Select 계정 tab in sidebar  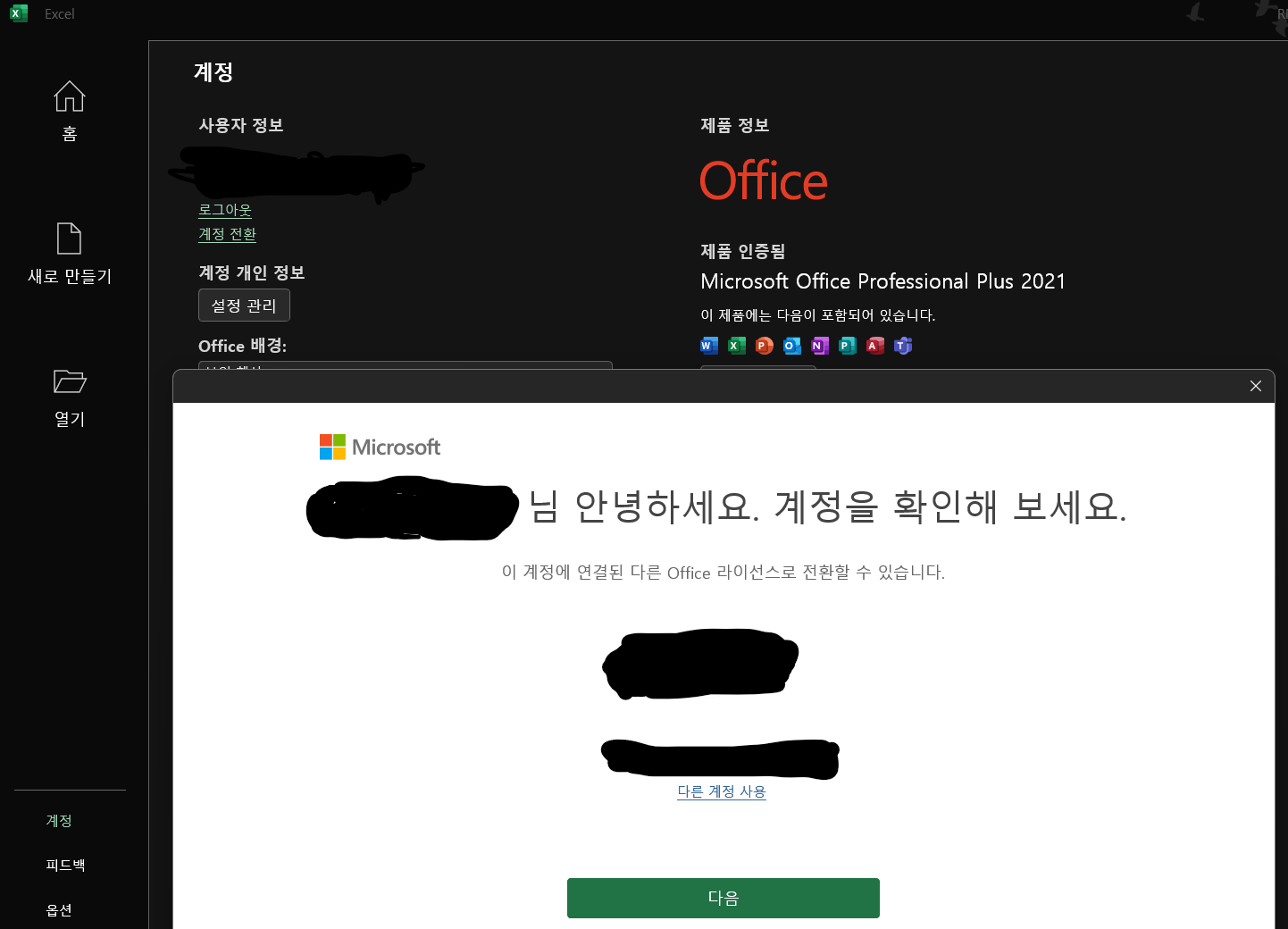(59, 821)
